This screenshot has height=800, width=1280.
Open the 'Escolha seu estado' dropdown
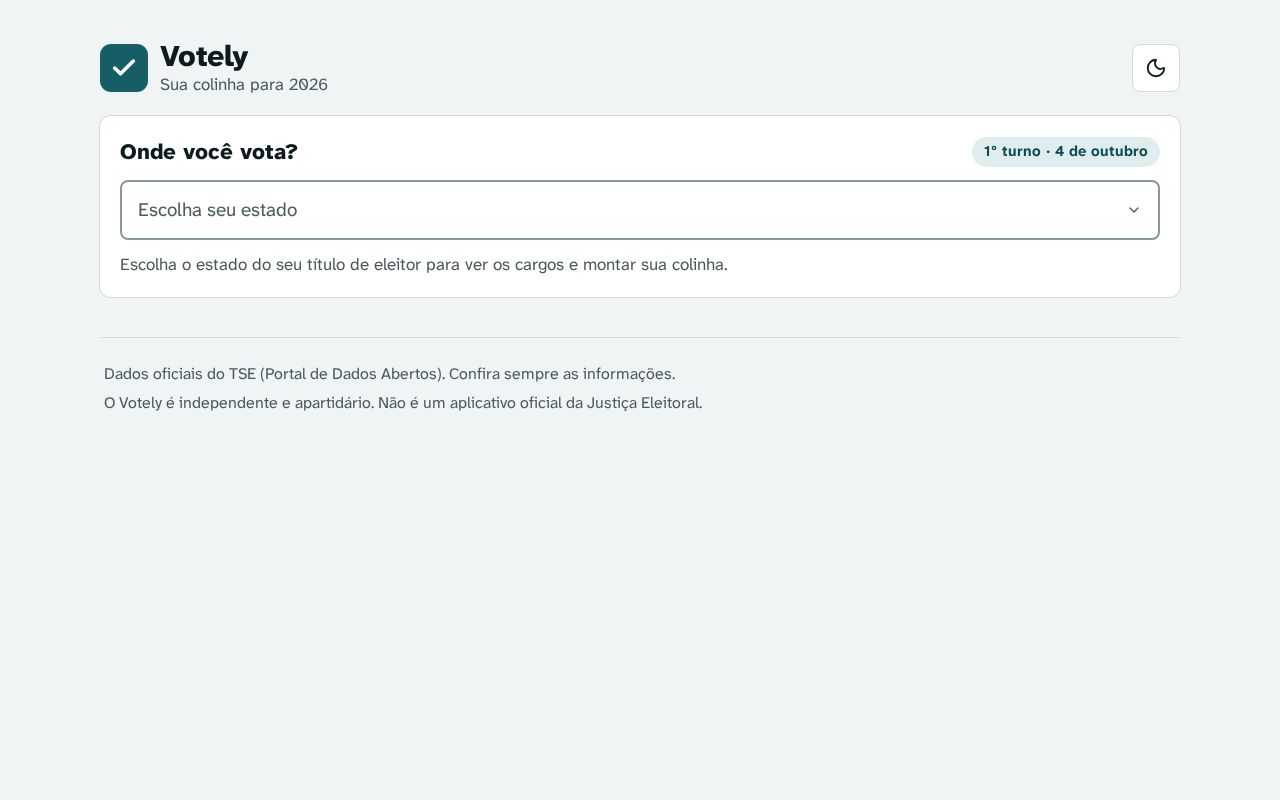coord(640,210)
